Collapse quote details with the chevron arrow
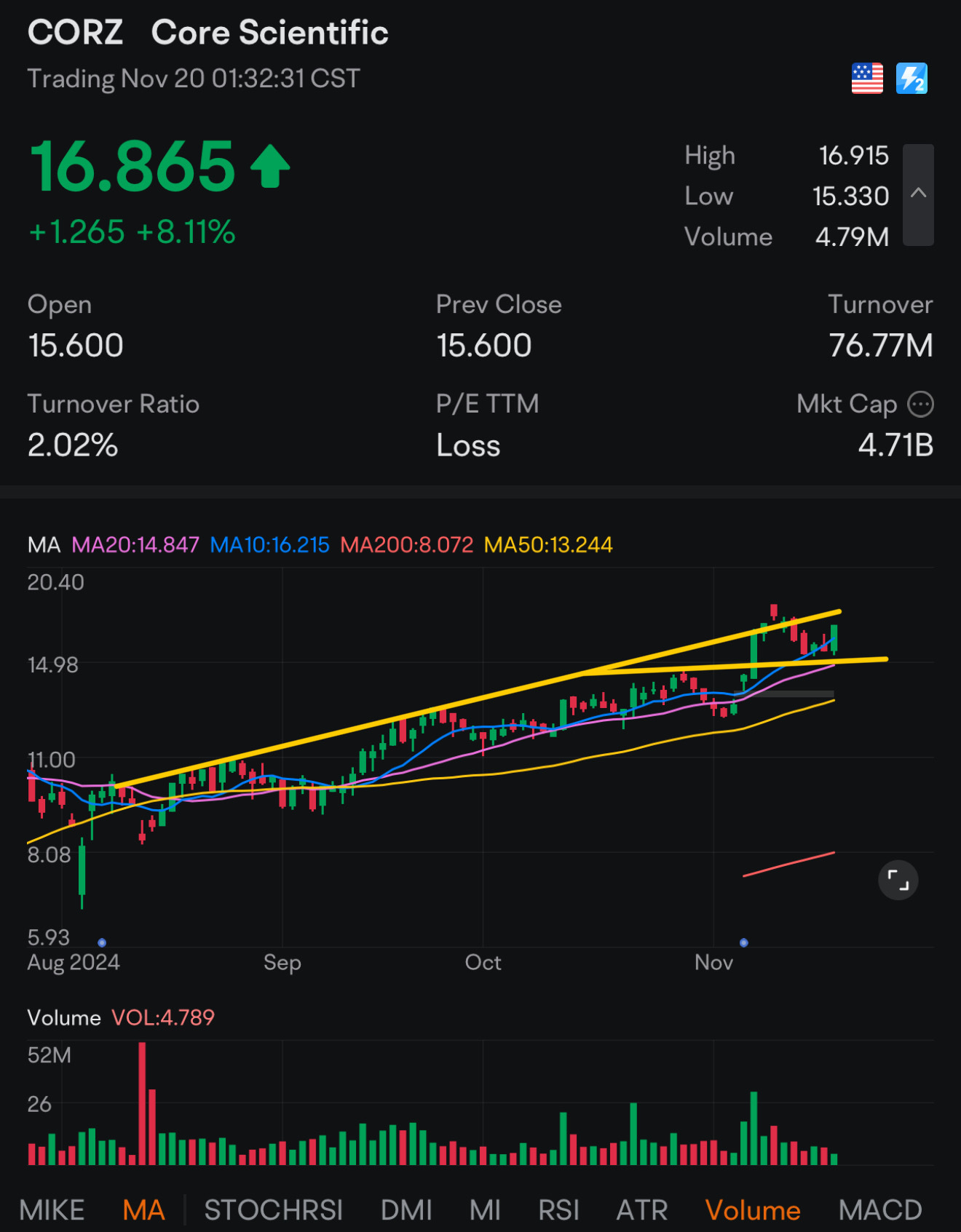 (x=919, y=194)
